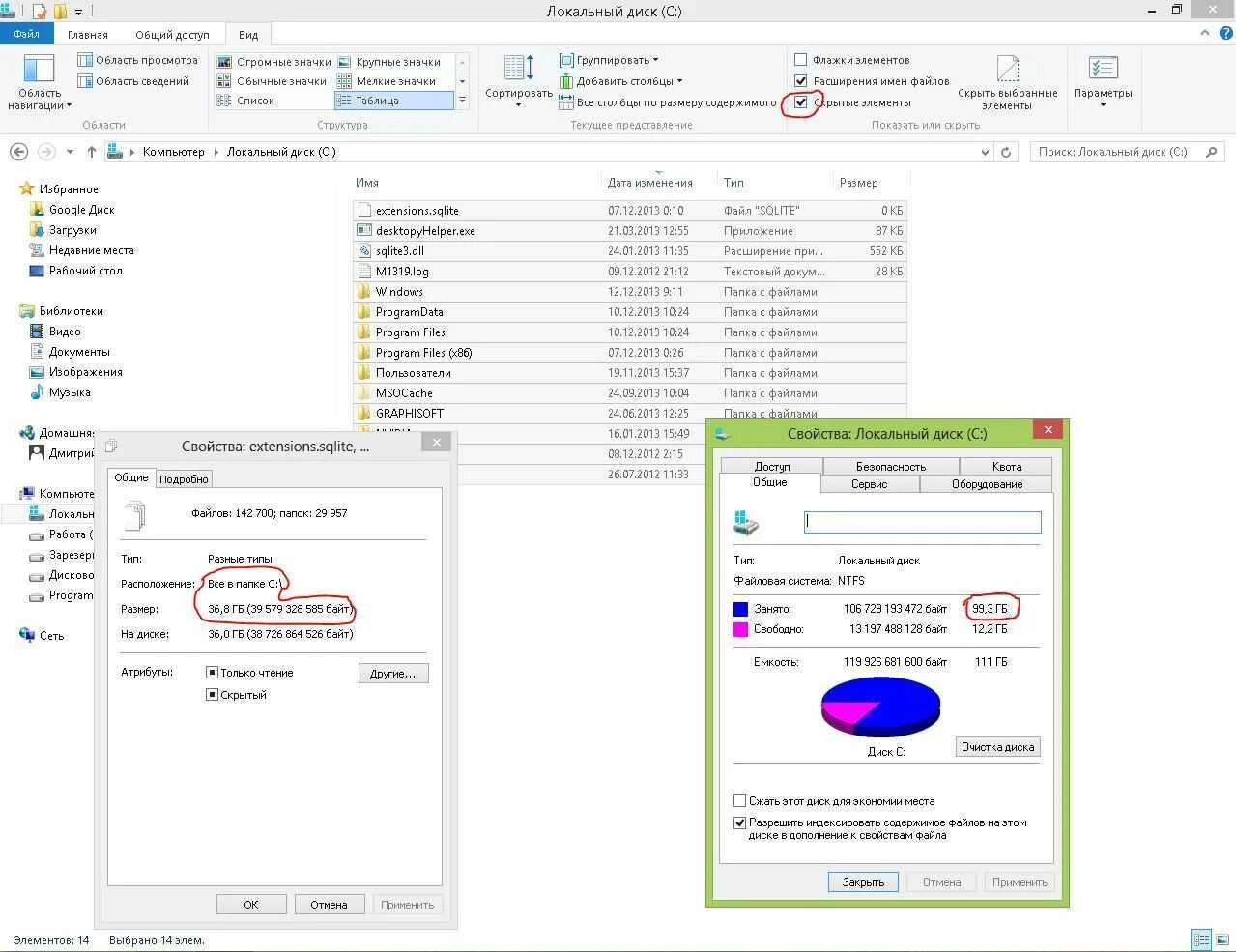Toggle Hidden items (Скрытые элементы) checkbox
The image size is (1236, 952).
801,102
